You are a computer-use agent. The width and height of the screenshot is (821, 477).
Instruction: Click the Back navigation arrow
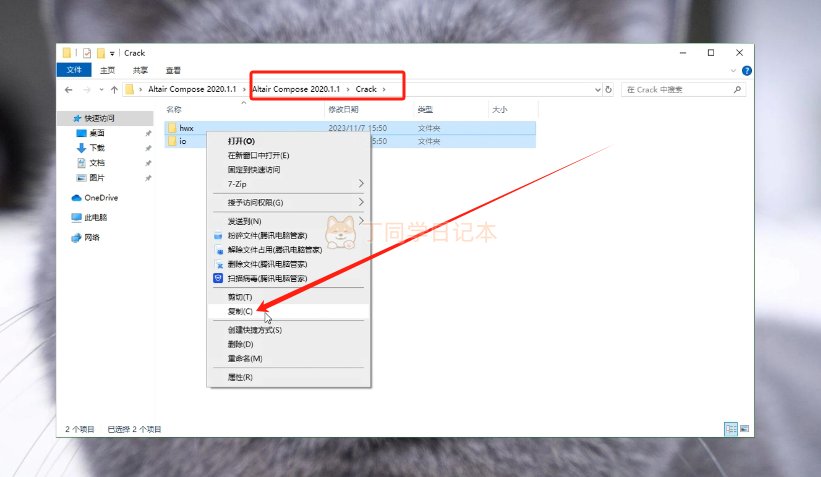point(69,90)
